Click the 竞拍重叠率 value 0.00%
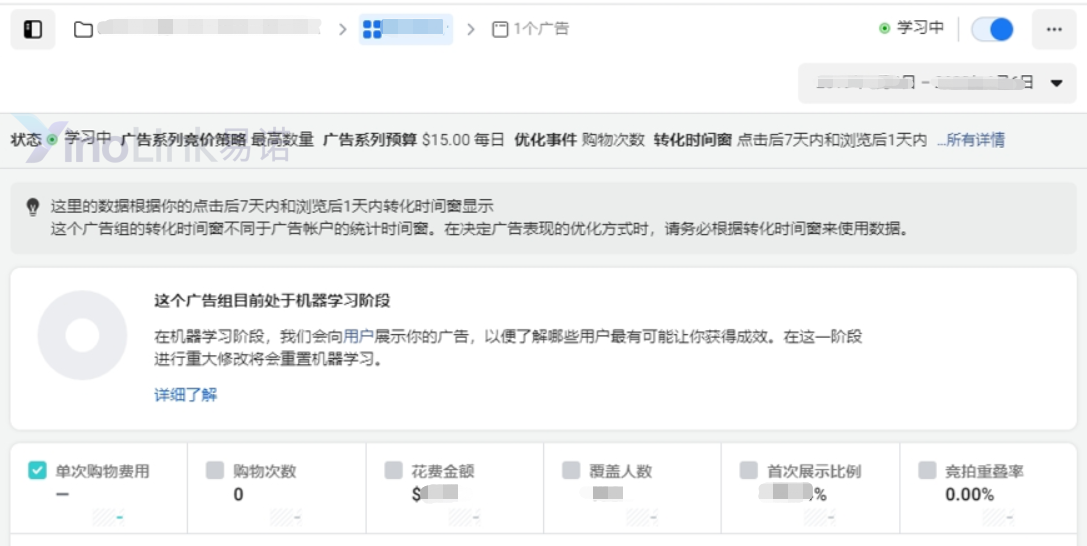1087x546 pixels. coord(969,495)
